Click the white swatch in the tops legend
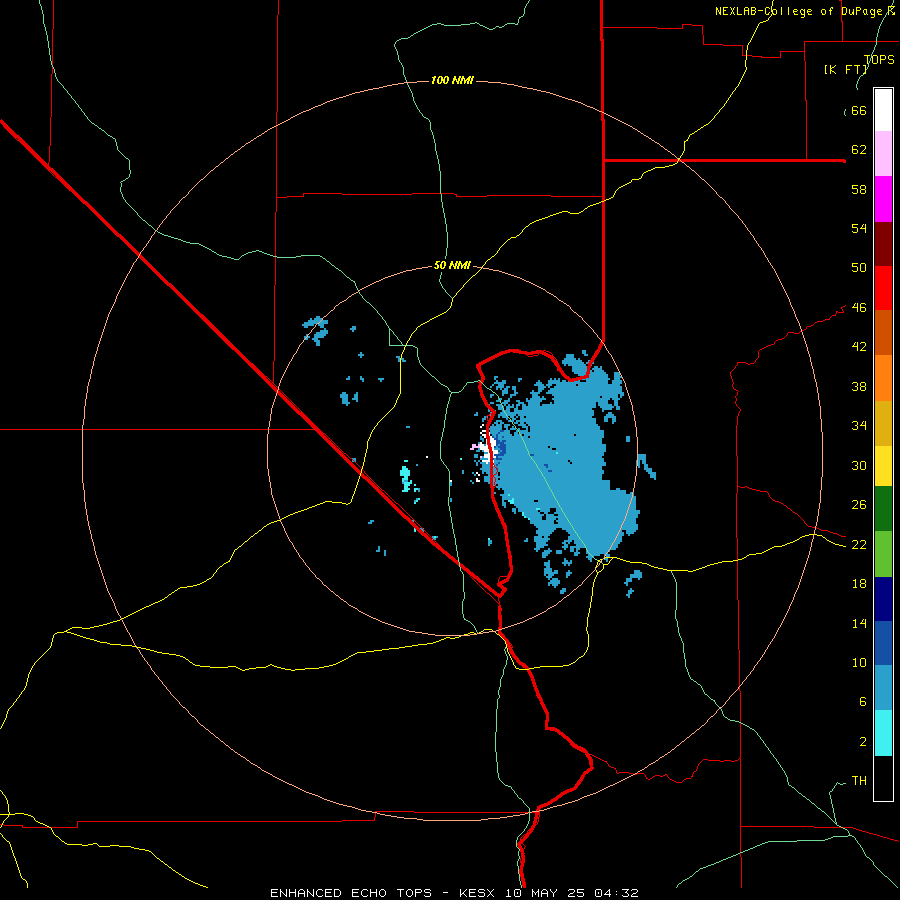This screenshot has height=900, width=900. [883, 110]
